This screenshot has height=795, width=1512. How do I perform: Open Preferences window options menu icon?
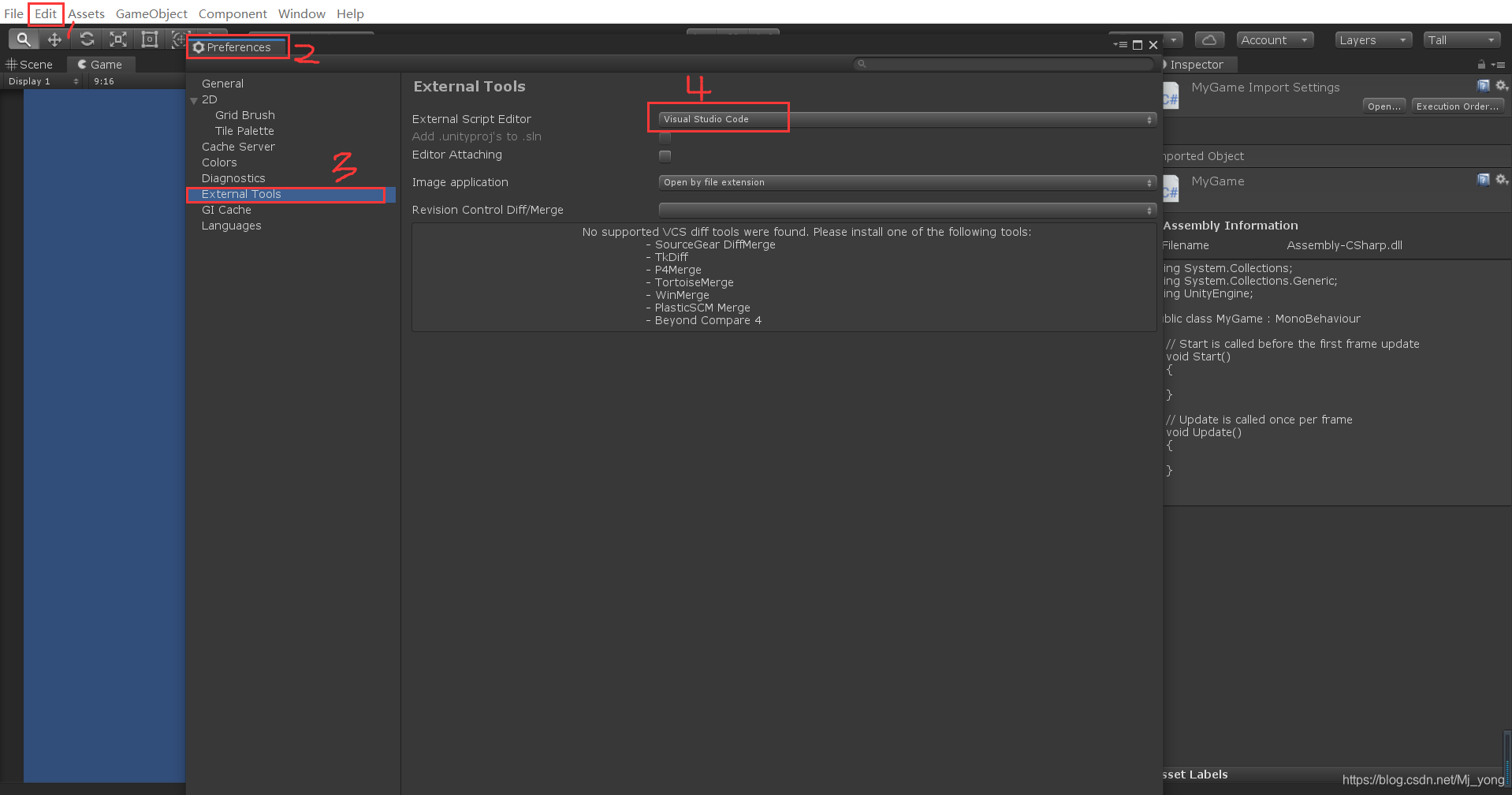pos(1120,45)
